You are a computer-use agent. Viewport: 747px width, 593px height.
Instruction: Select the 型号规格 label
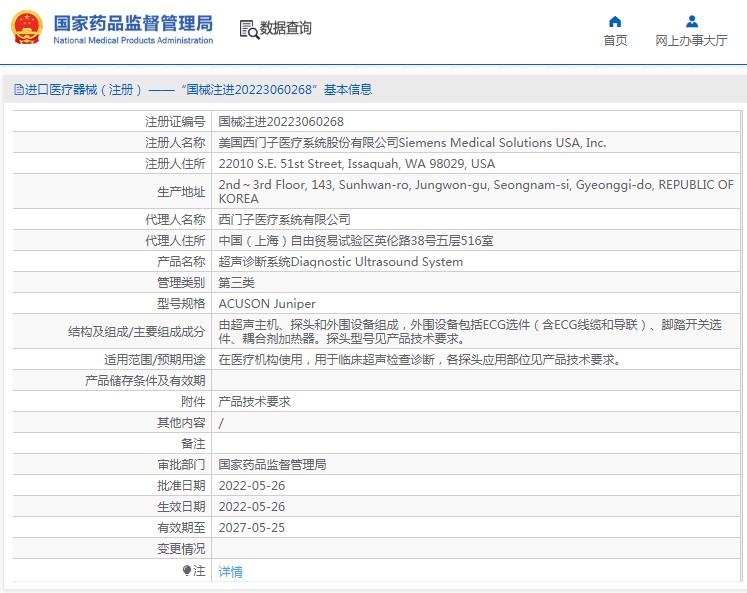[182, 303]
